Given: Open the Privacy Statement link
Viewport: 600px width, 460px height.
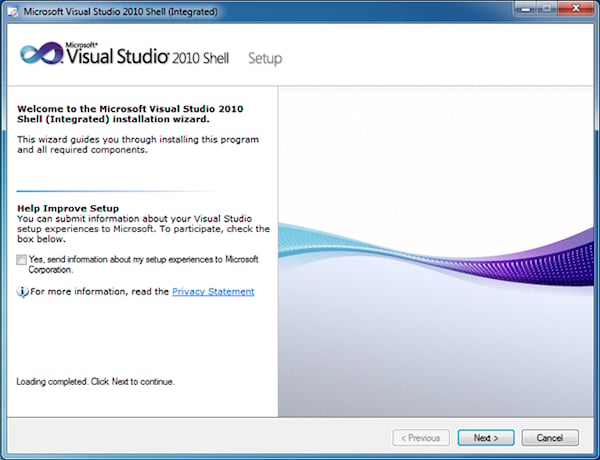Looking at the screenshot, I should (x=213, y=292).
